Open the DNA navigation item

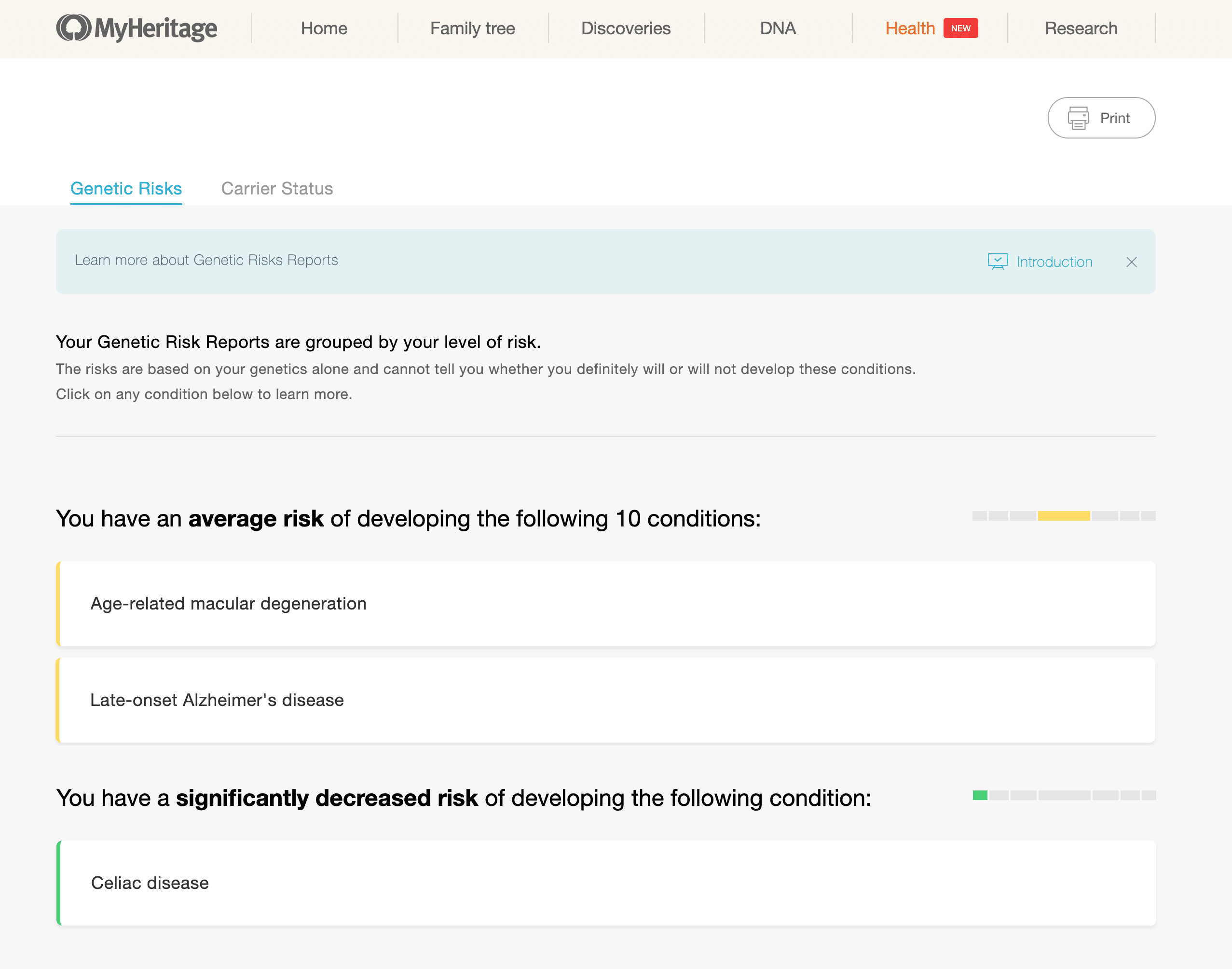click(777, 28)
